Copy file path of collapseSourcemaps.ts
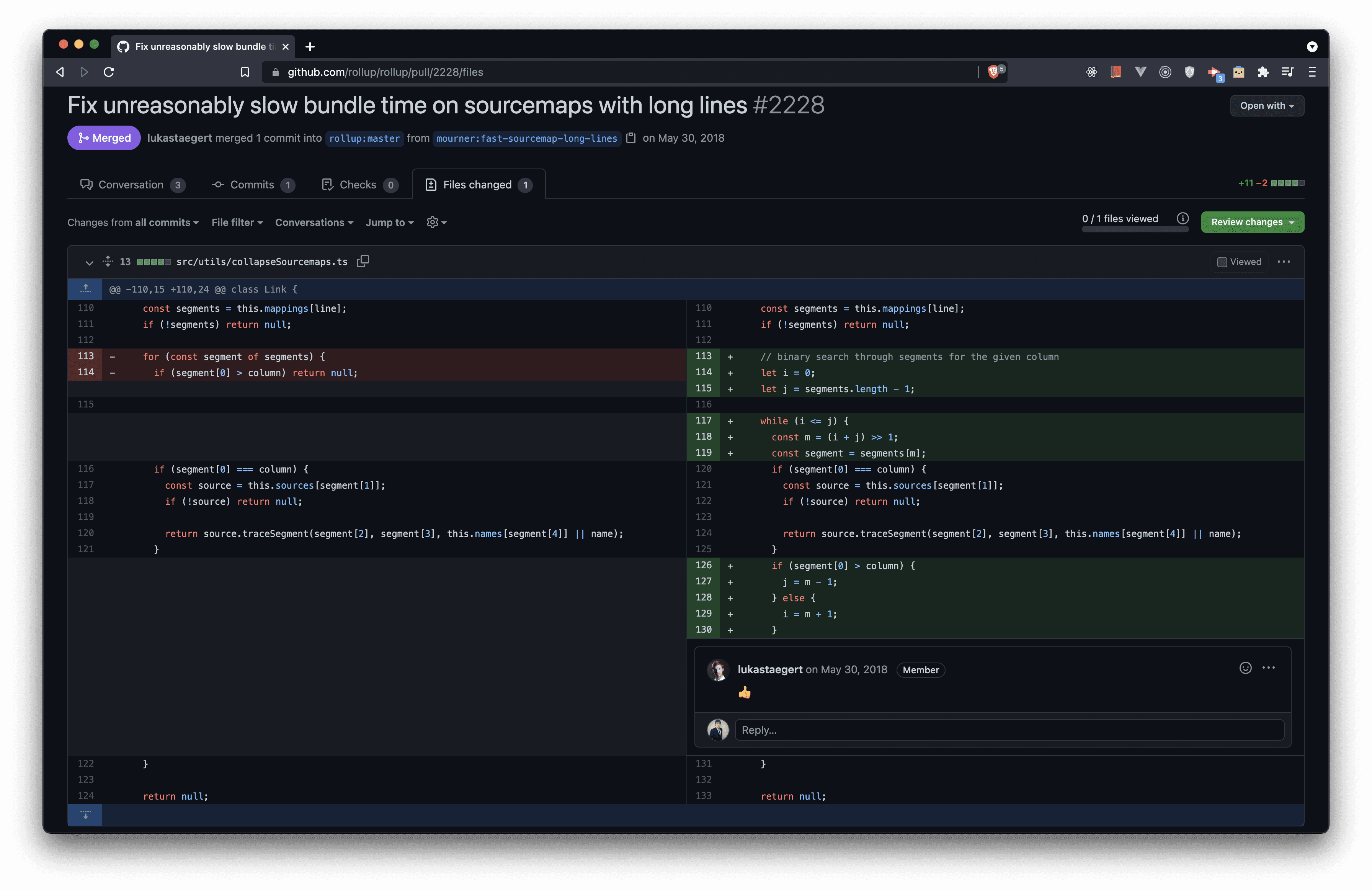 coord(363,261)
